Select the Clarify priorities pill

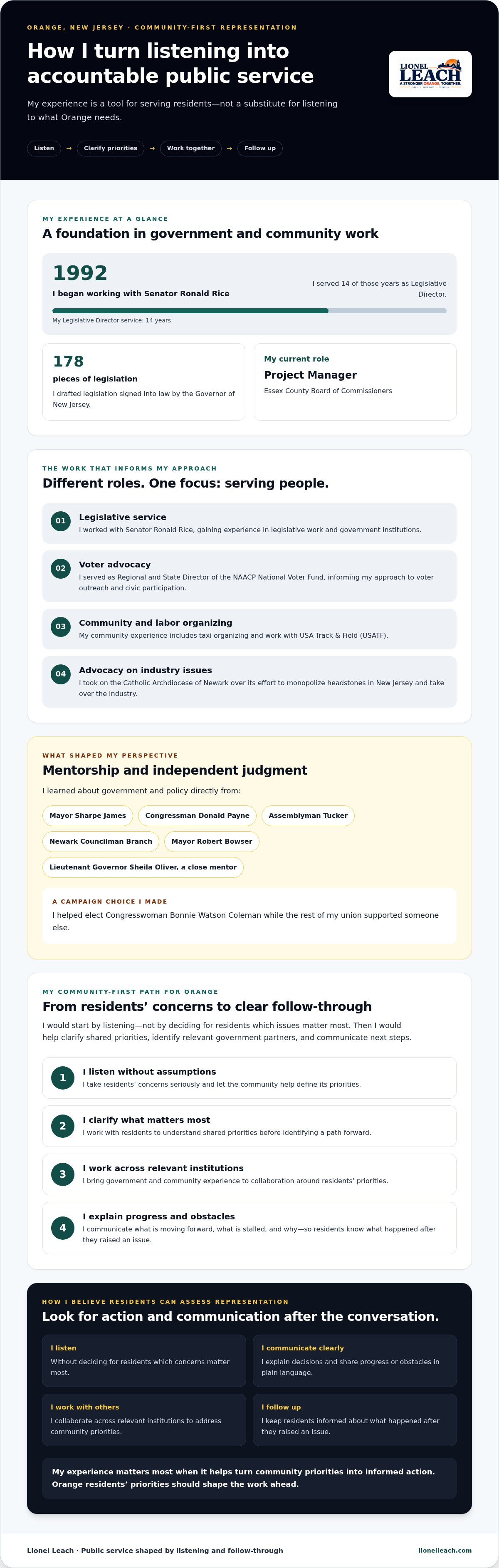point(110,149)
